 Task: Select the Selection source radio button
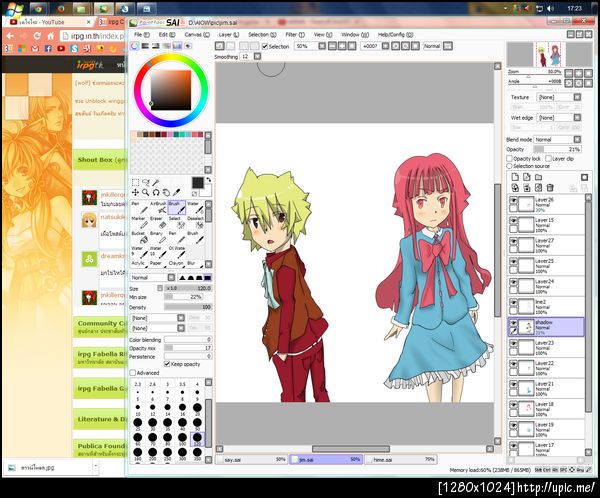pos(509,166)
